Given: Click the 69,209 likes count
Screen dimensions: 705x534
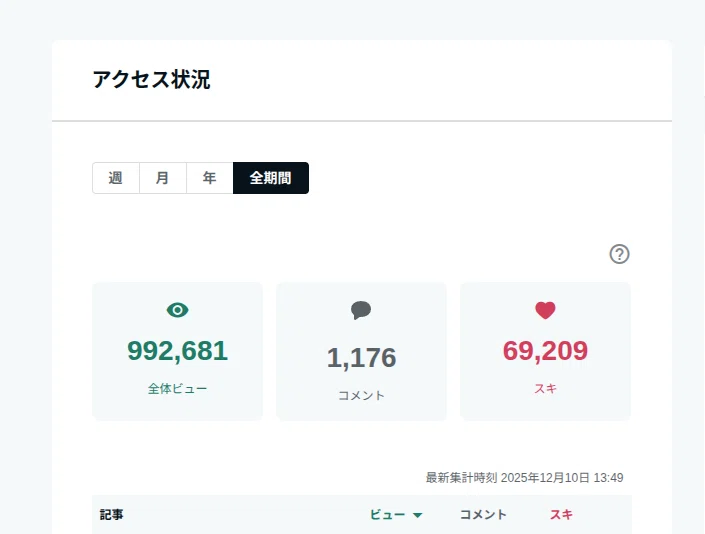Looking at the screenshot, I should point(545,351).
